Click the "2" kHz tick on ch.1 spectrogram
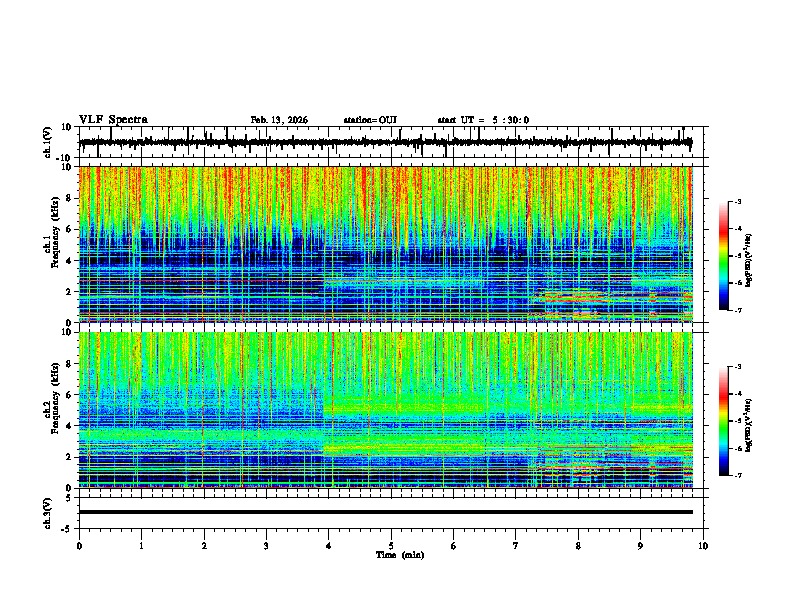Image resolution: width=792 pixels, height=612 pixels. tap(69, 292)
